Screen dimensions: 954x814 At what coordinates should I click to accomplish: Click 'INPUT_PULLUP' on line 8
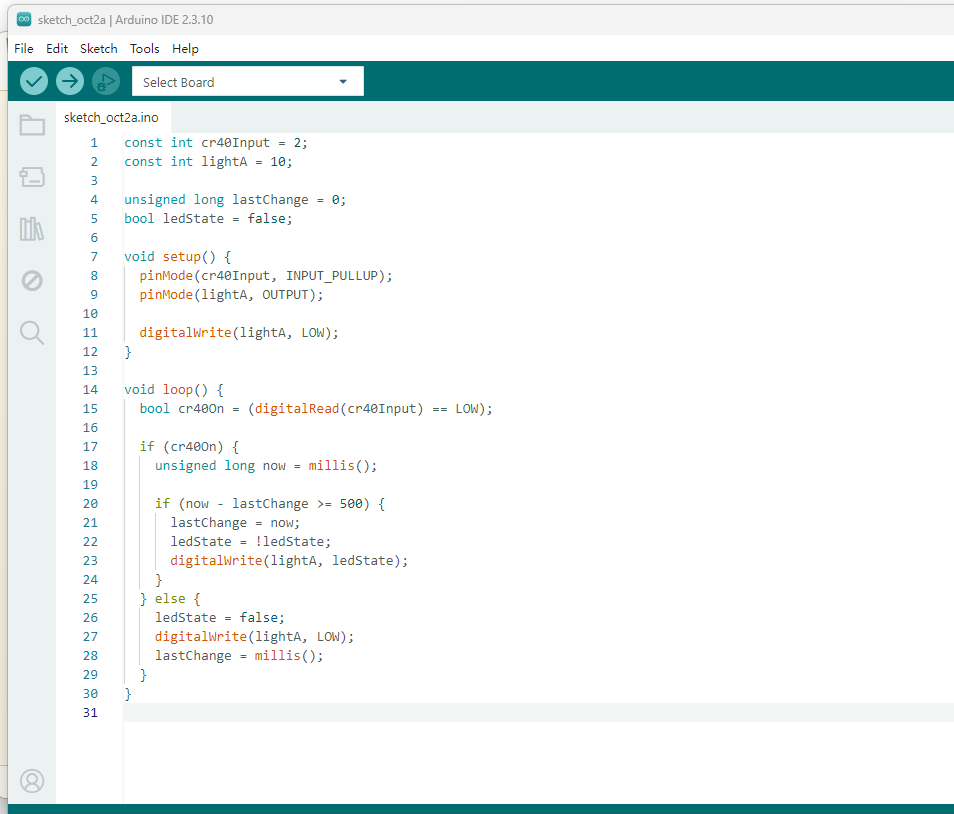coord(332,276)
